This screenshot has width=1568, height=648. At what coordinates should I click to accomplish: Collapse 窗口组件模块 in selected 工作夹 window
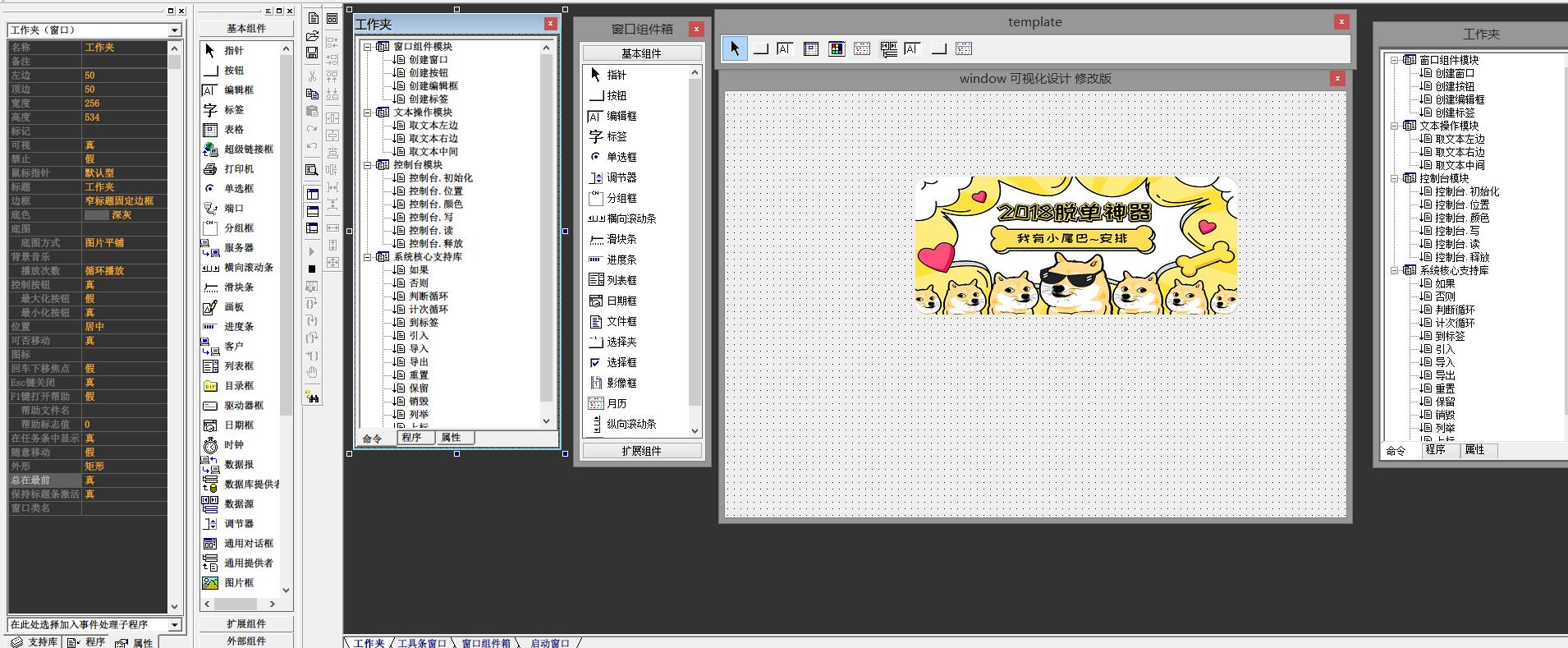[368, 47]
